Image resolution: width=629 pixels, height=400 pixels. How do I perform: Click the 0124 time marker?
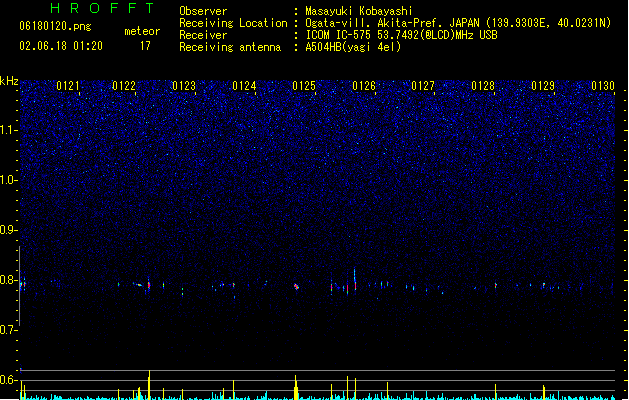[244, 86]
